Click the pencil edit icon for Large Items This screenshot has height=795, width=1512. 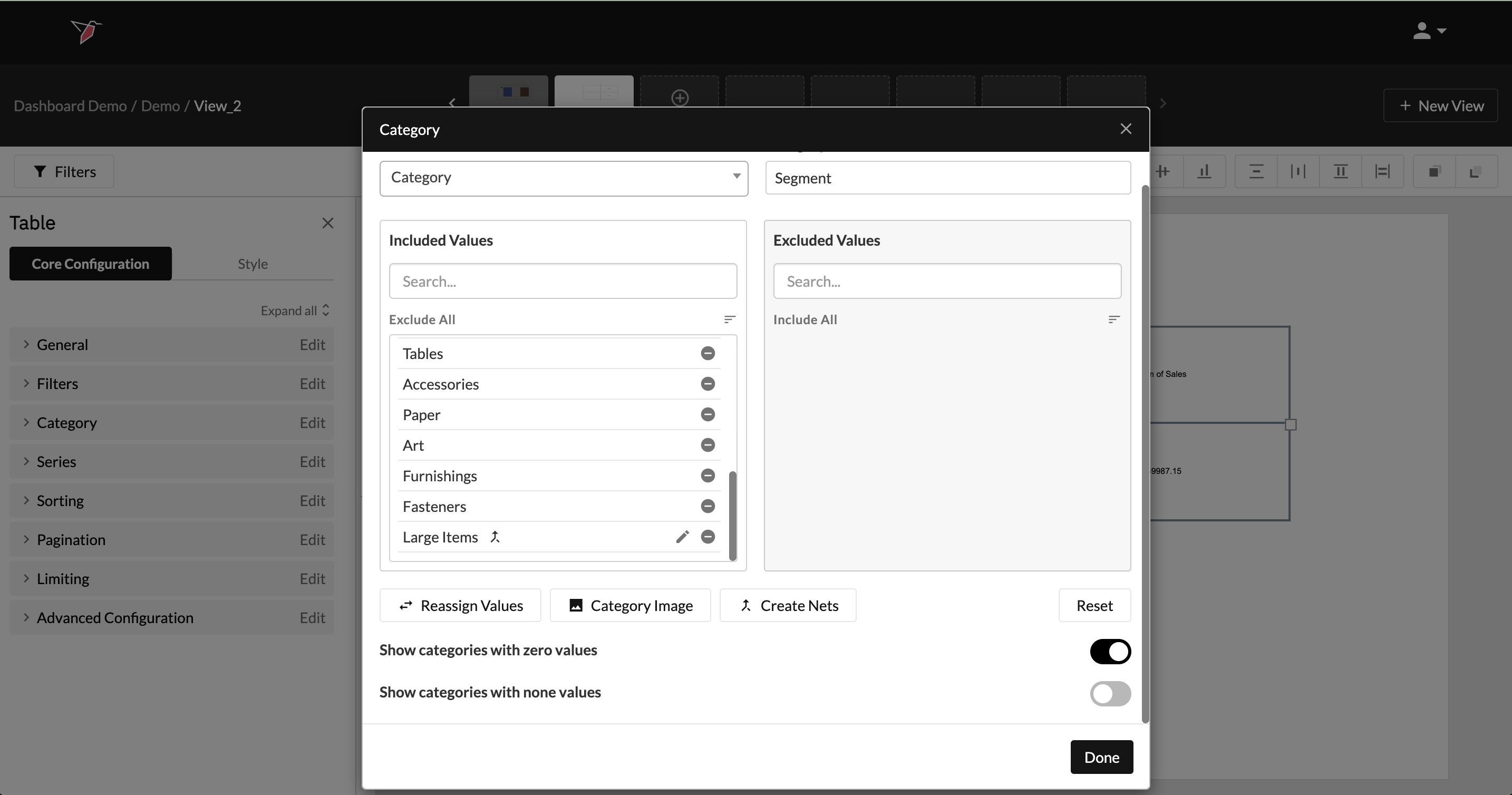(682, 537)
